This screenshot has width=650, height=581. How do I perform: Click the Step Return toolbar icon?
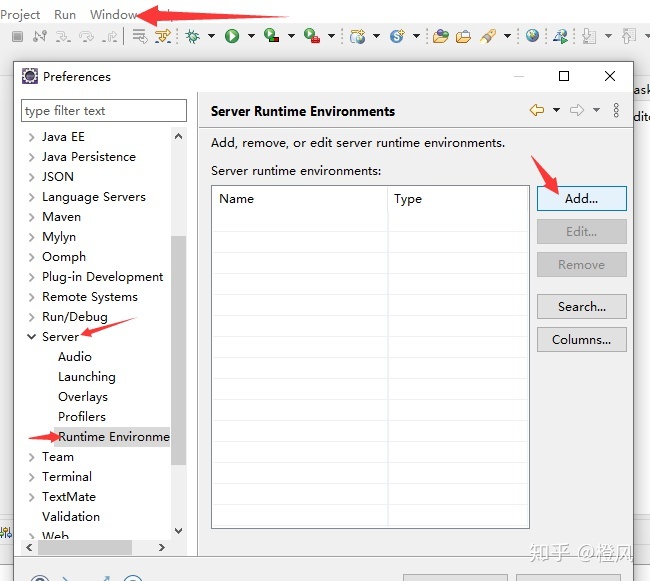(109, 36)
